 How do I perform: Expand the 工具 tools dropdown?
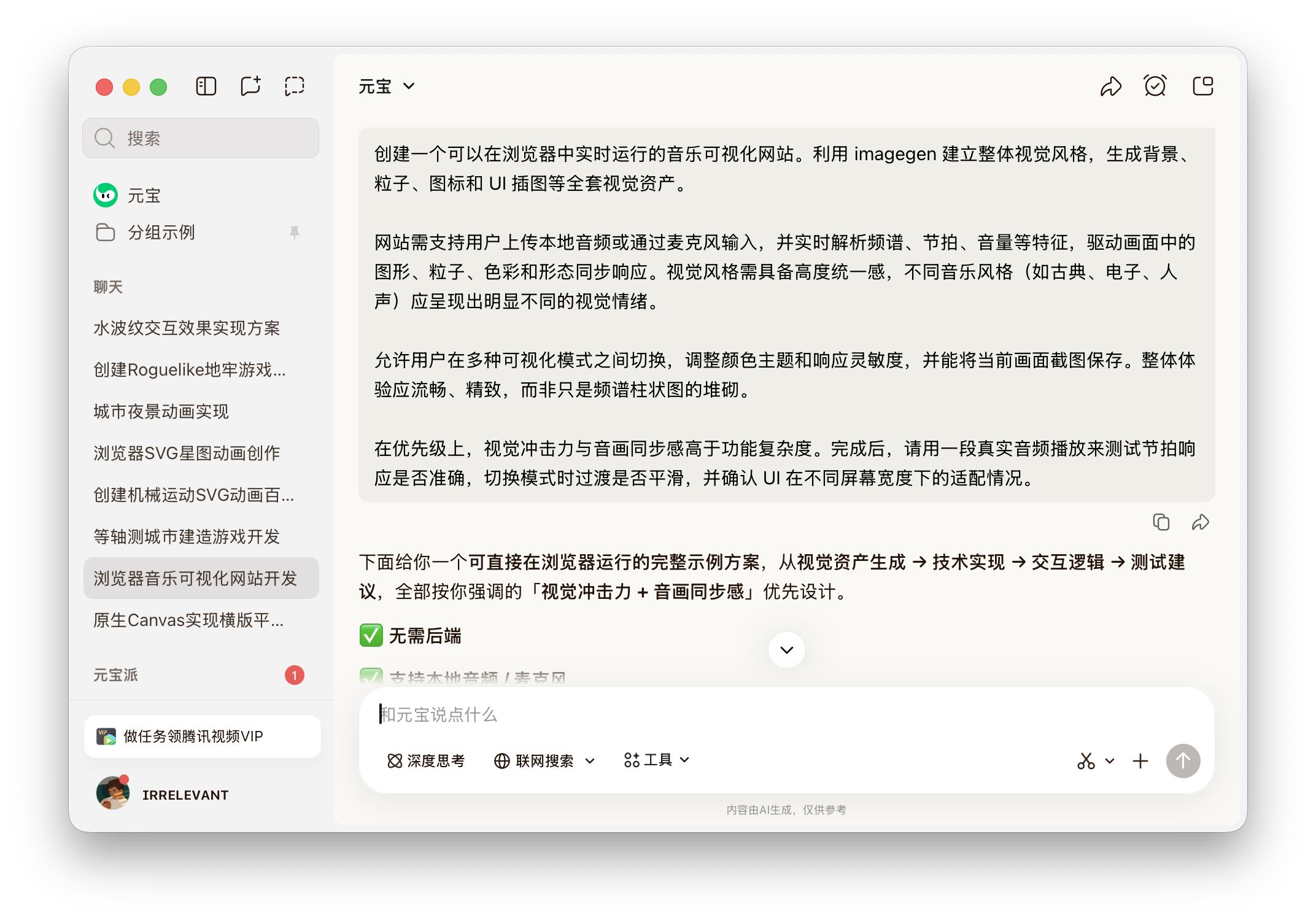pyautogui.click(x=657, y=760)
